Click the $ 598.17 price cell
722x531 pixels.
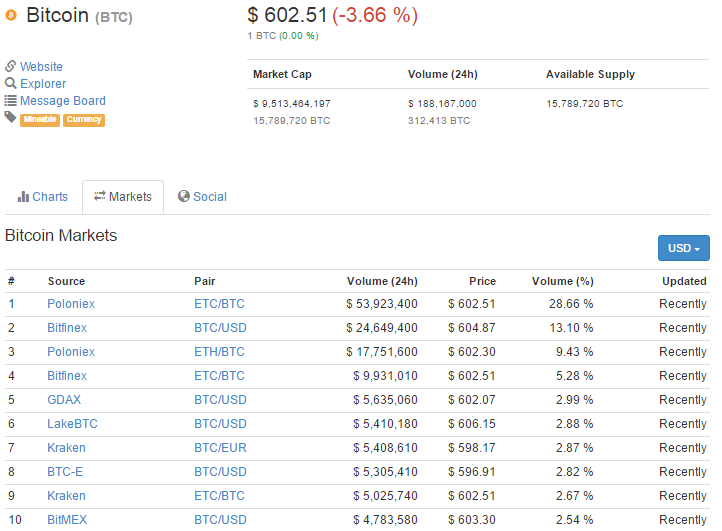pyautogui.click(x=472, y=448)
